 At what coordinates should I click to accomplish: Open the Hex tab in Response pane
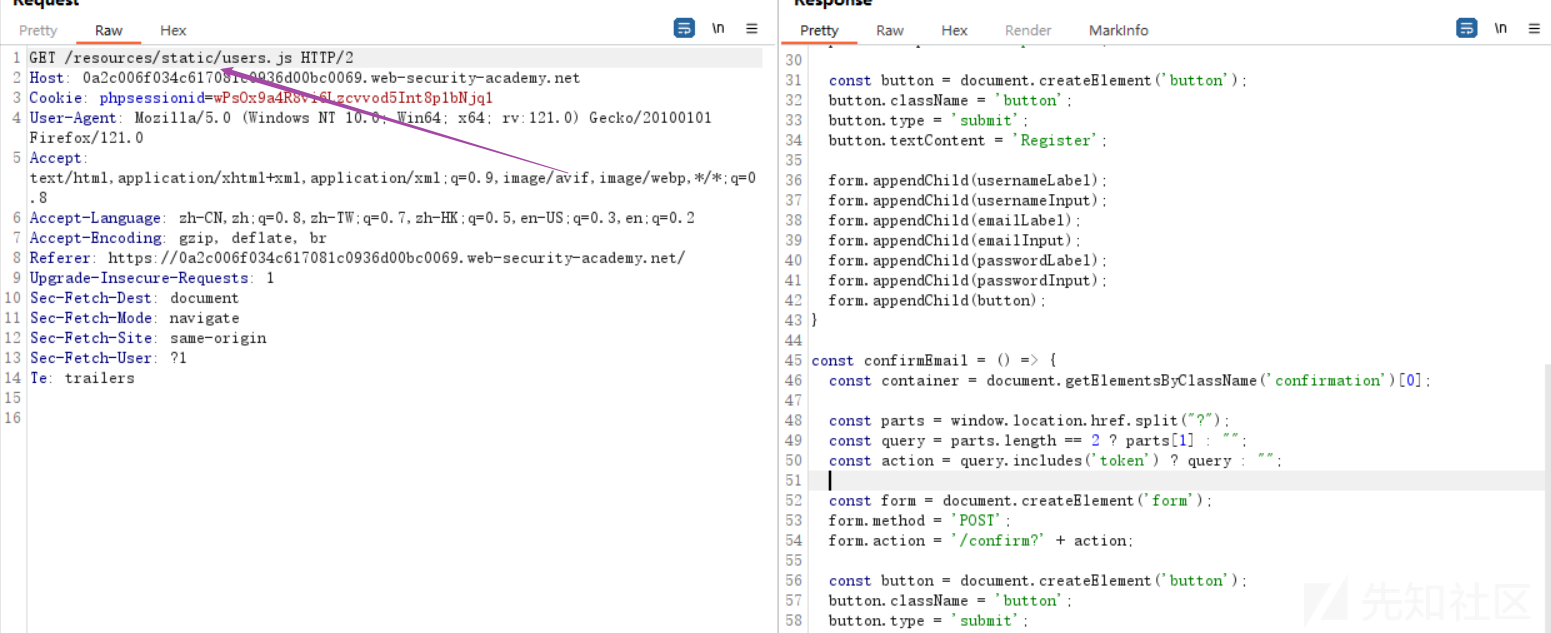(x=955, y=31)
